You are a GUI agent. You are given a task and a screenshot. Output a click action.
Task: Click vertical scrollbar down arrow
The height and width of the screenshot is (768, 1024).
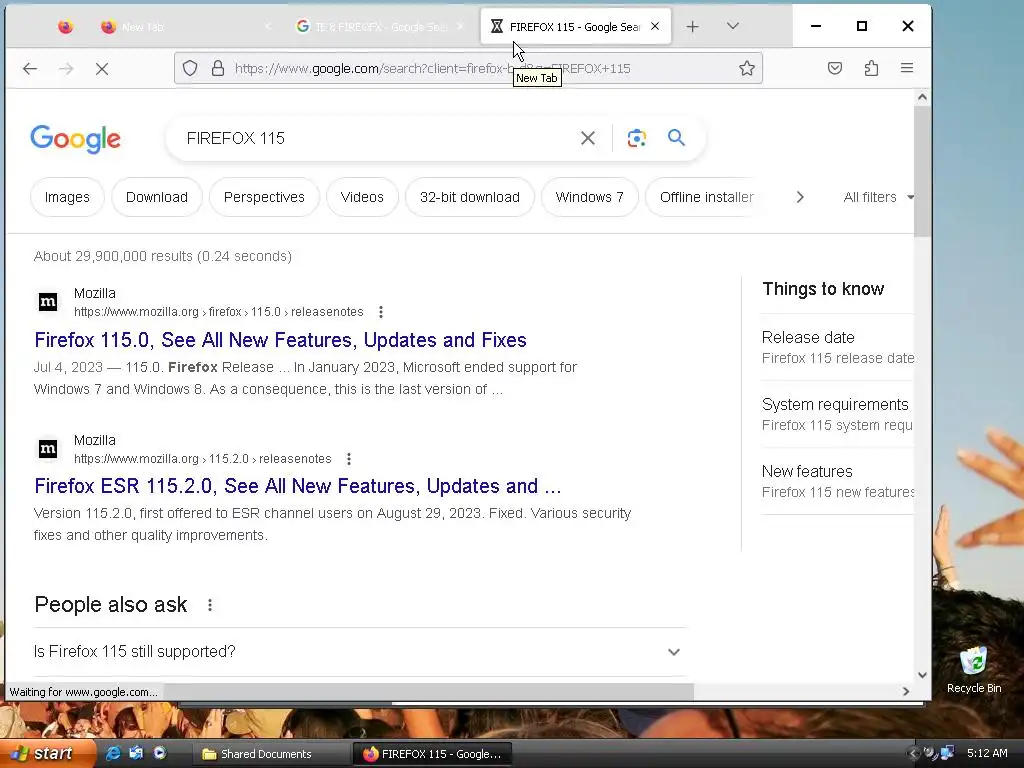[922, 675]
